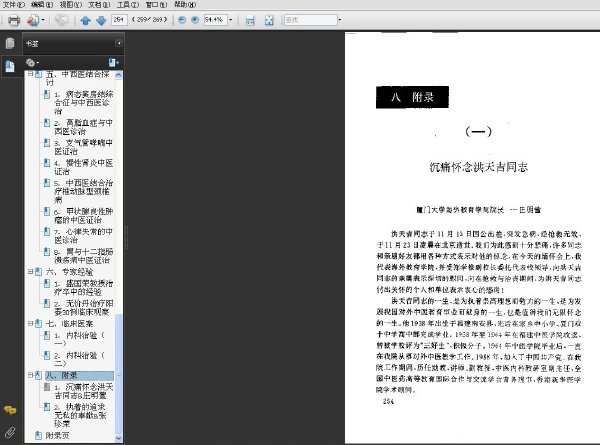Image resolution: width=600 pixels, height=445 pixels.
Task: Click the greyed-out email globe toolbar icon
Action: 61,20
